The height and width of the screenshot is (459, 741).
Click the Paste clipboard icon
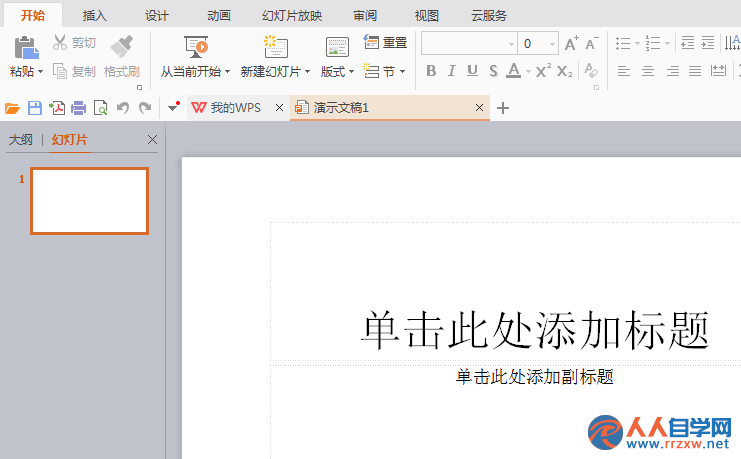tap(26, 48)
